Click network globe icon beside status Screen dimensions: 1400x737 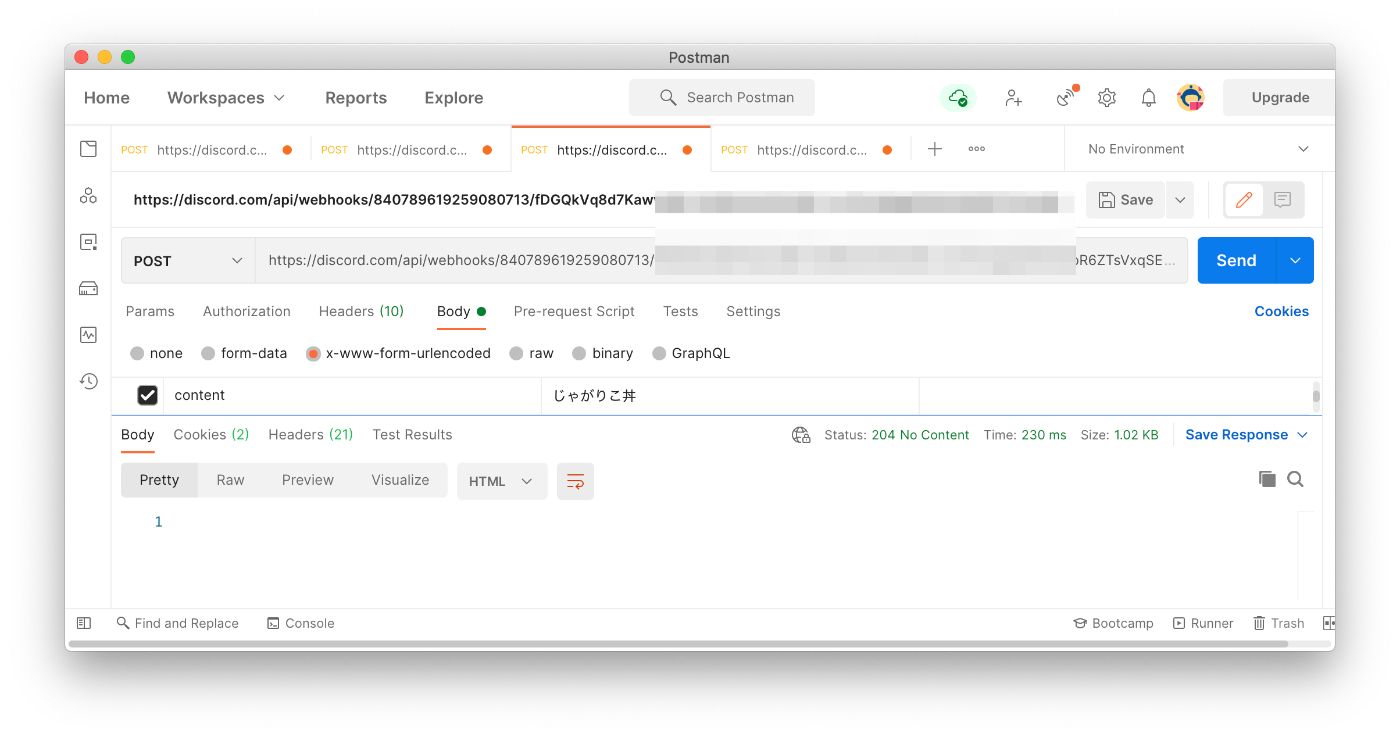pos(801,435)
